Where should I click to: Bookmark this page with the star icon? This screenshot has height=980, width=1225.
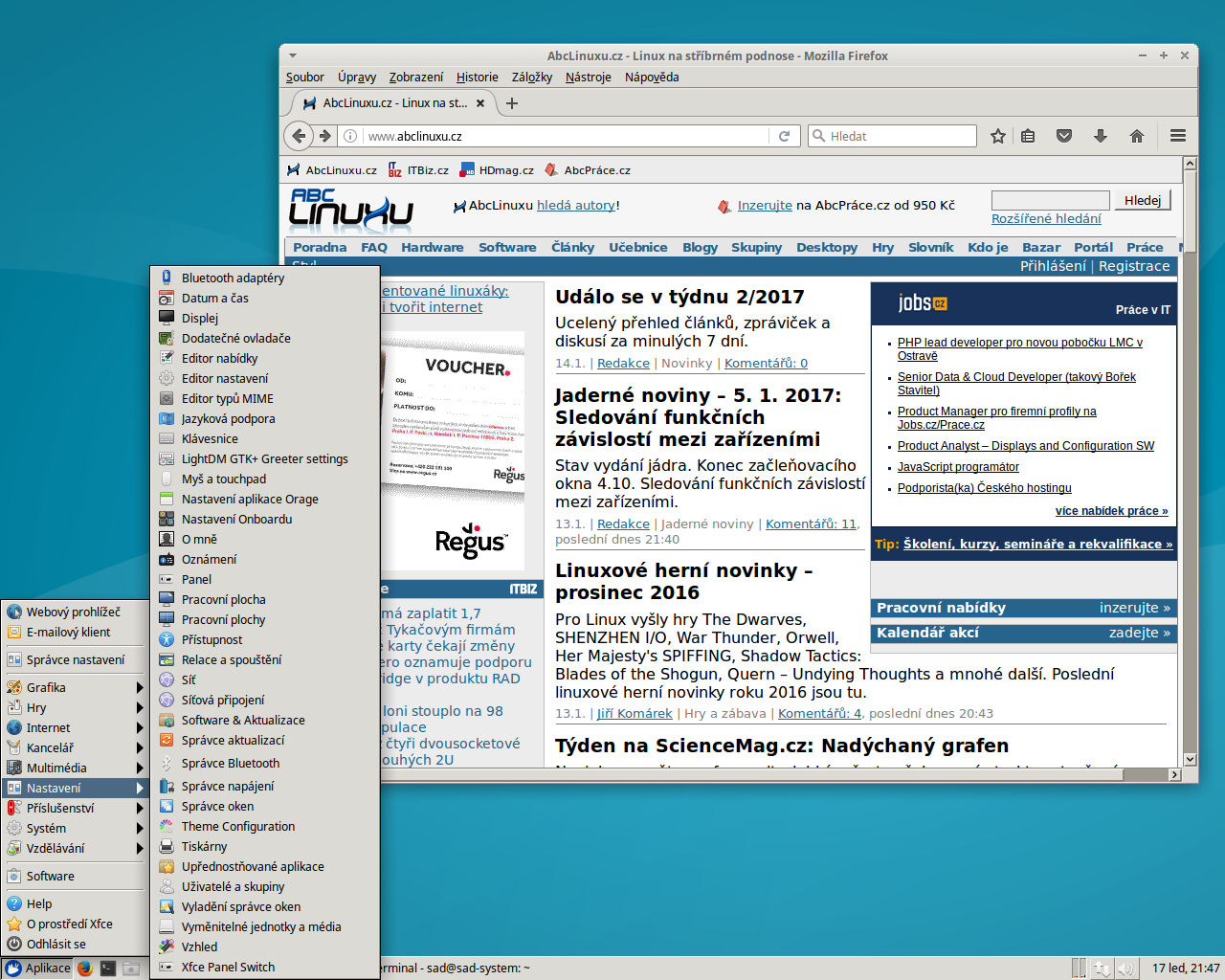tap(998, 136)
